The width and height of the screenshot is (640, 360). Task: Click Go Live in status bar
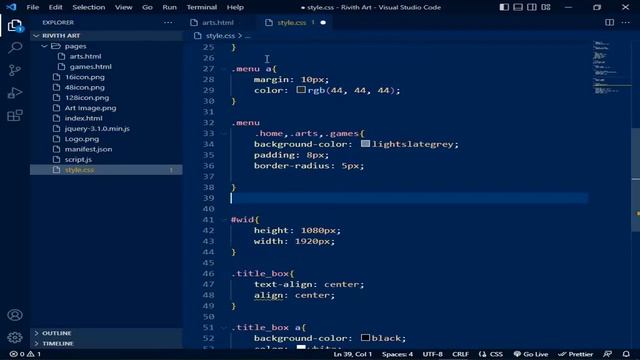531,354
